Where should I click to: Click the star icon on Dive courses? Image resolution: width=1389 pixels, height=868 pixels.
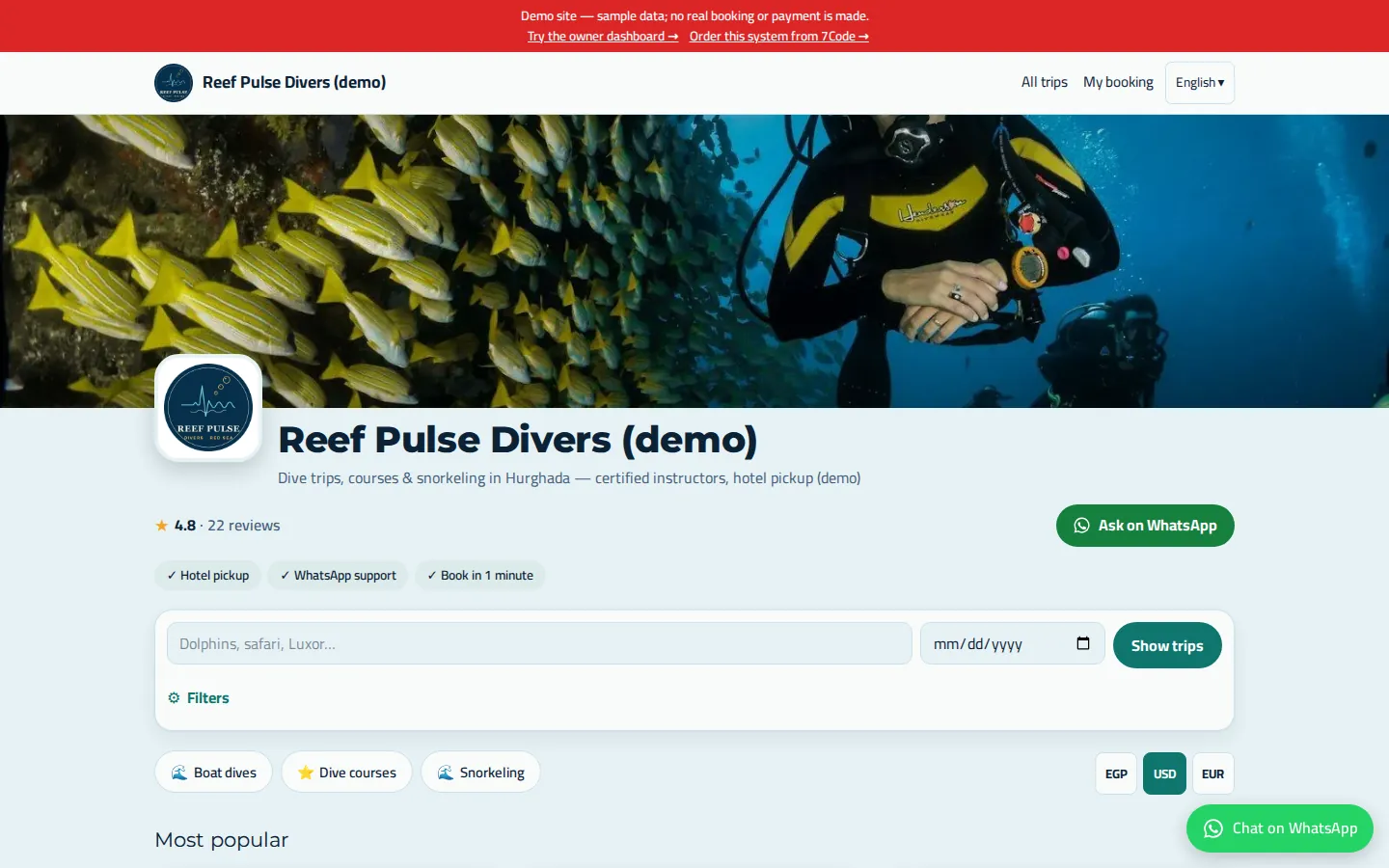(306, 773)
